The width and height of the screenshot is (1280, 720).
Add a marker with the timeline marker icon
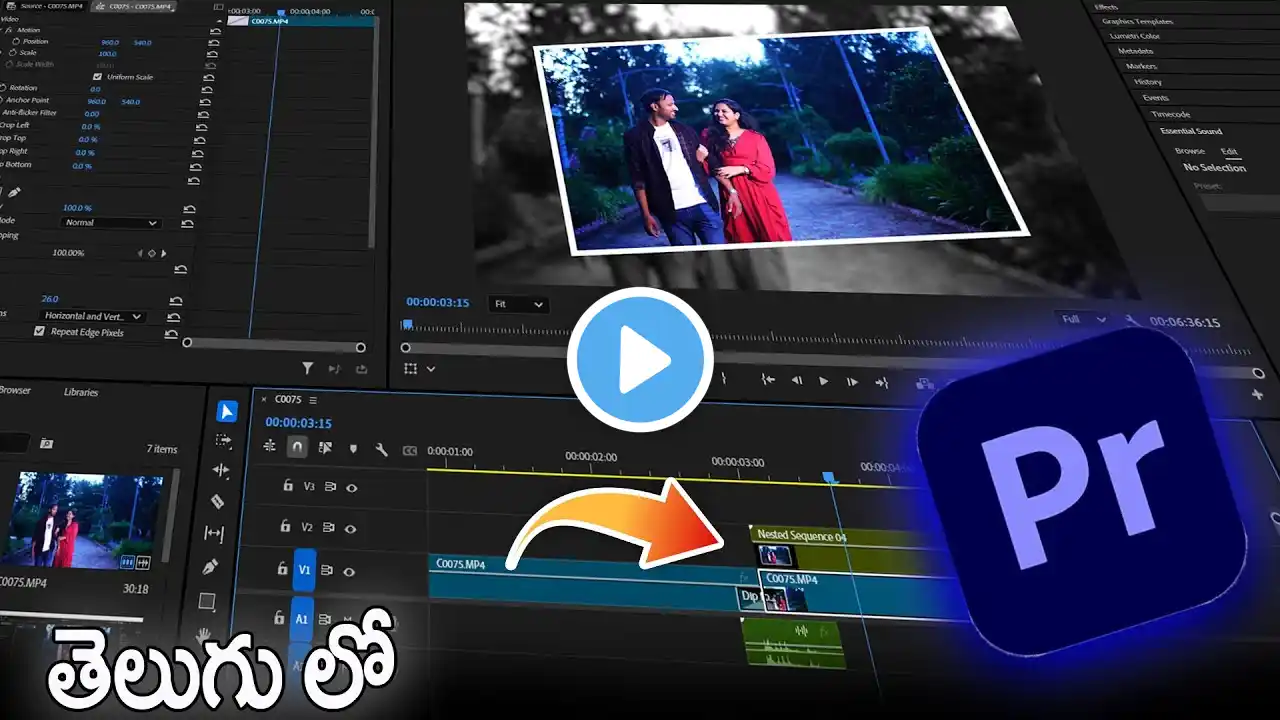[353, 449]
